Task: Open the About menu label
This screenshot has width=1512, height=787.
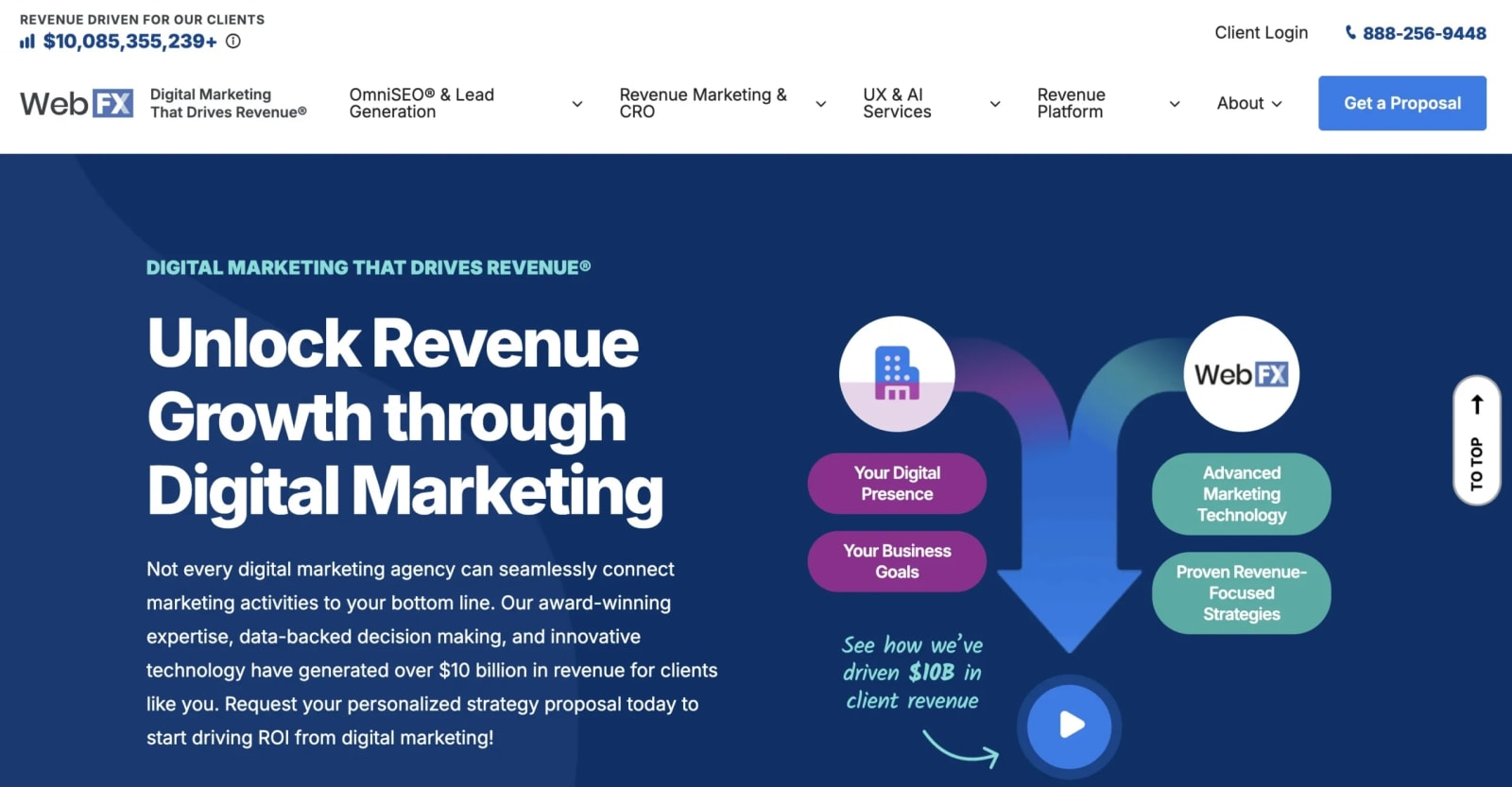Action: coord(1240,103)
